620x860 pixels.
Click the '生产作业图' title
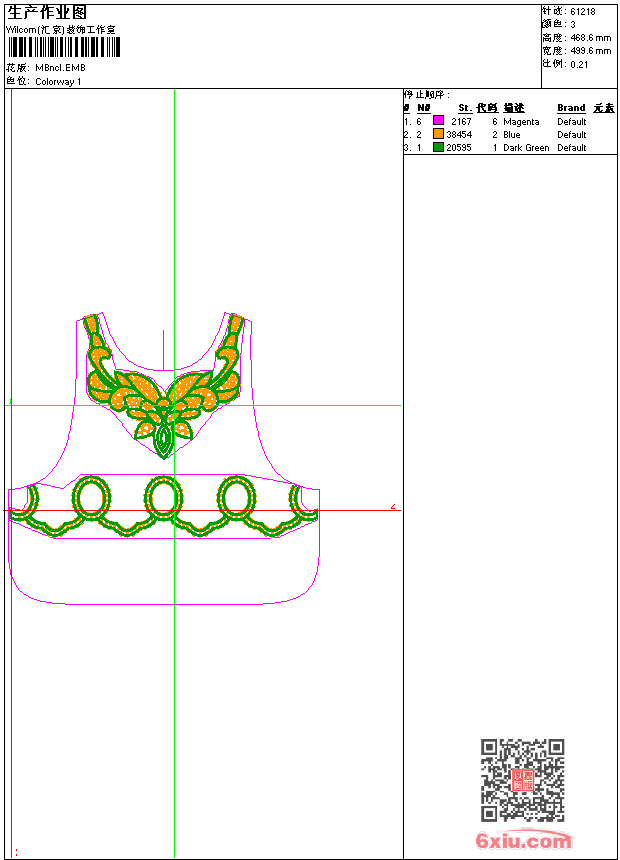pos(47,12)
